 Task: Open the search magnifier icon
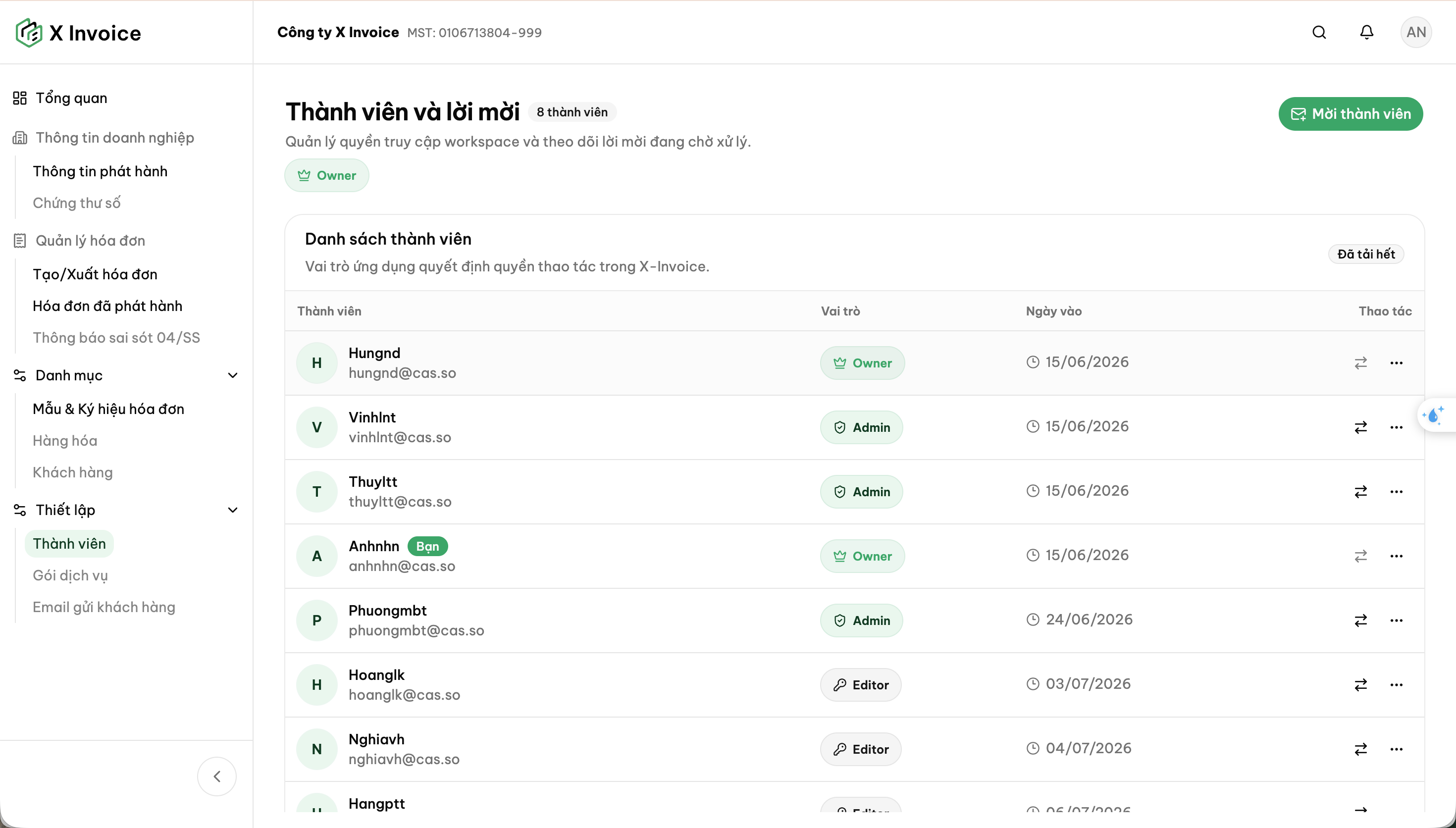pyautogui.click(x=1319, y=32)
